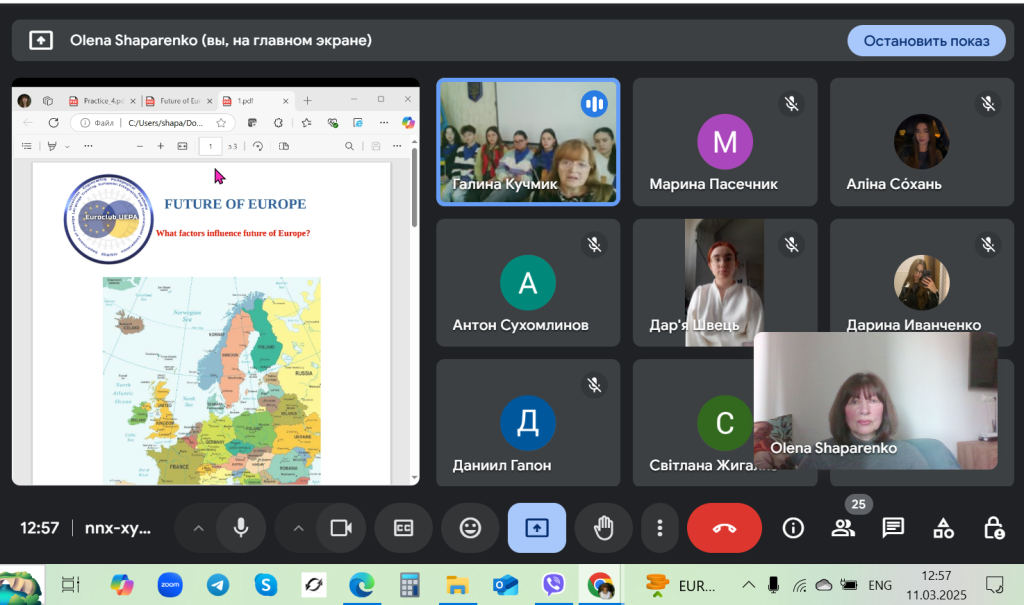Click the present screen button

click(x=537, y=528)
